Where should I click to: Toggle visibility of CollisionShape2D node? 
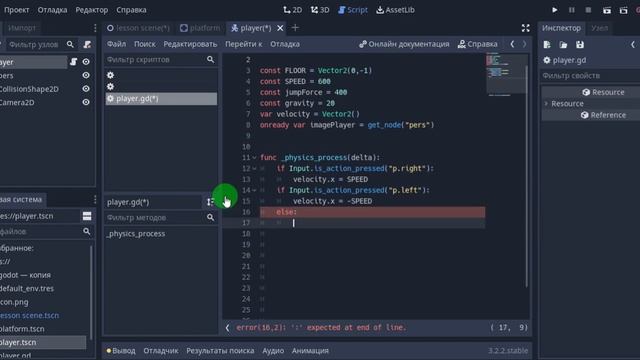coord(86,89)
